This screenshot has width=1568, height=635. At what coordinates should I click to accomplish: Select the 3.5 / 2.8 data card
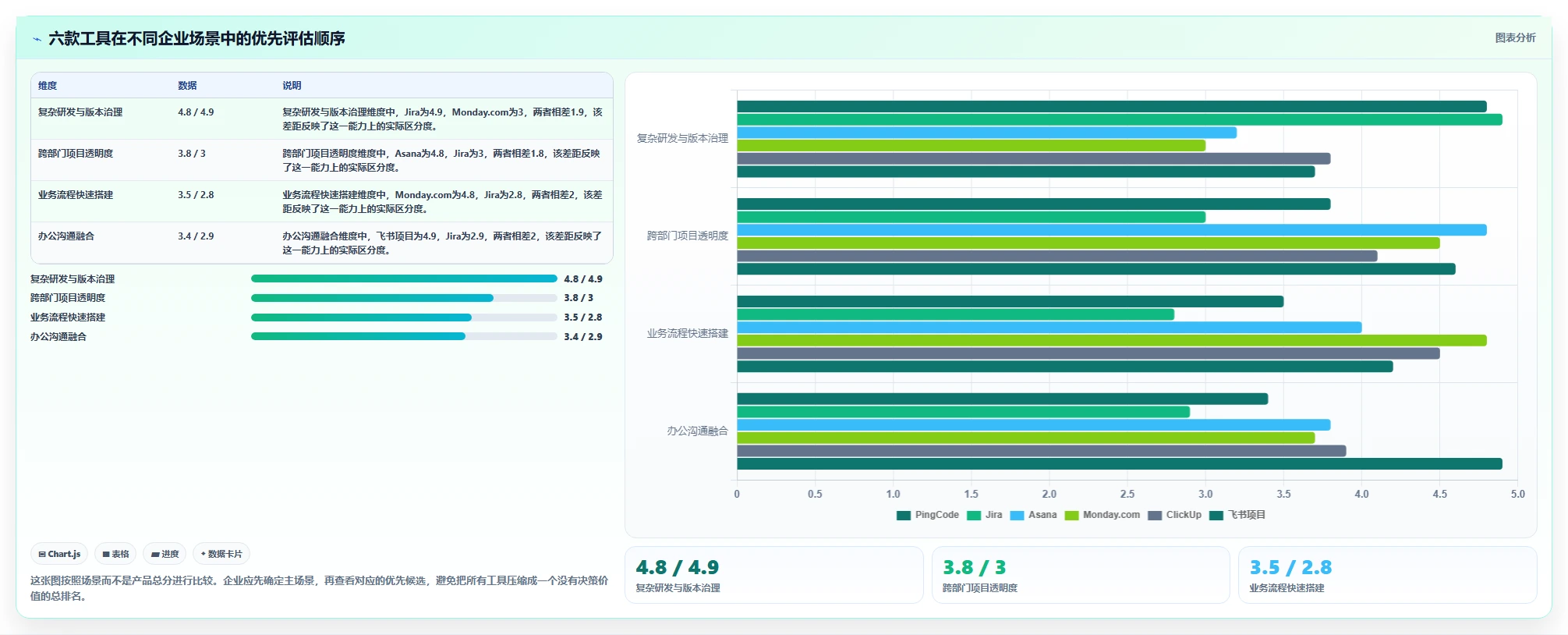pos(1388,575)
